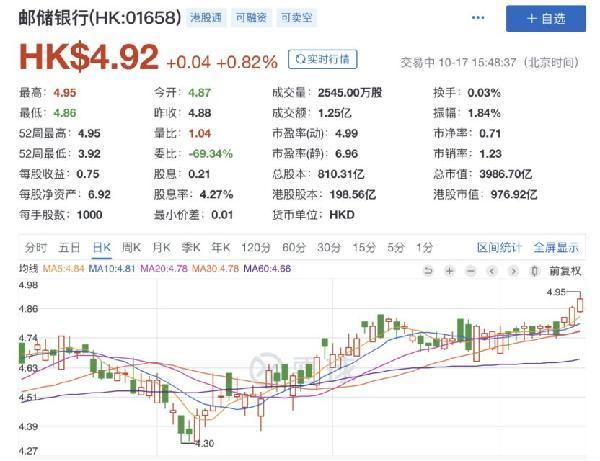The image size is (600, 461).
Task: Switch to the 60分 interval tab
Action: tap(293, 248)
